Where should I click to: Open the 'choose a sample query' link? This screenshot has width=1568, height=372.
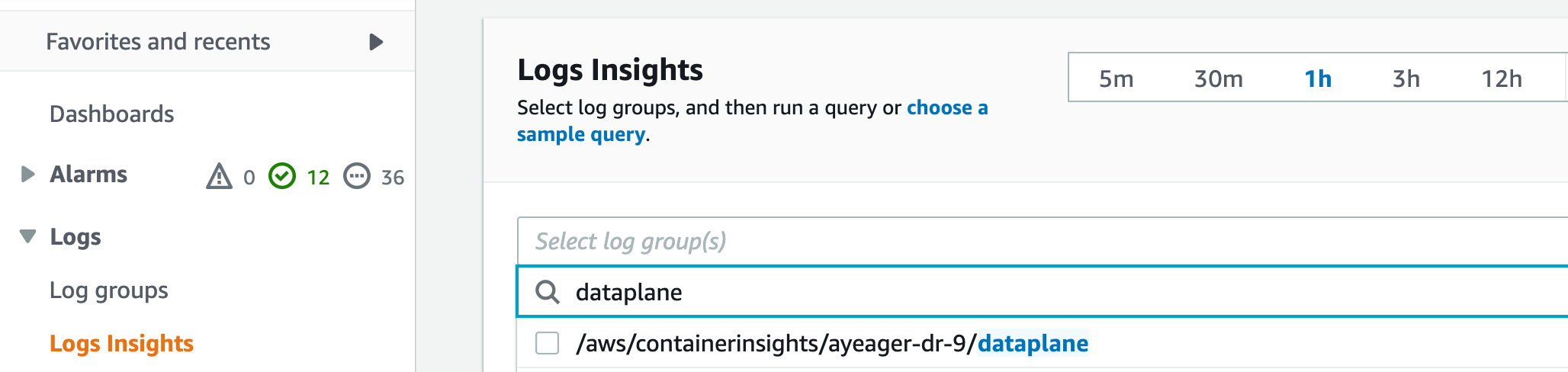(946, 108)
